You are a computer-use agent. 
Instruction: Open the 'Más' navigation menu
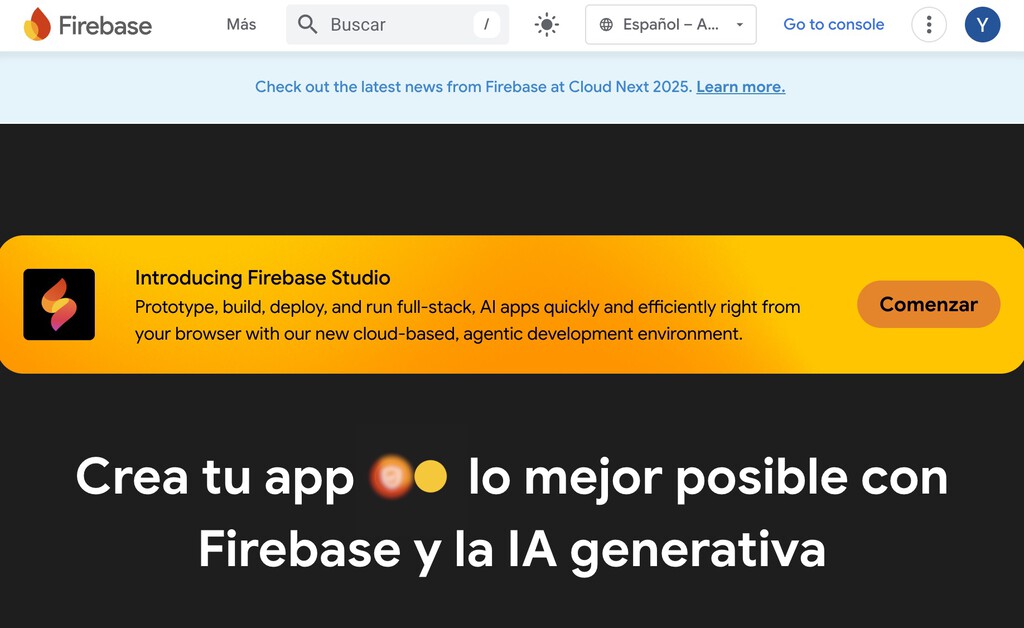point(241,24)
